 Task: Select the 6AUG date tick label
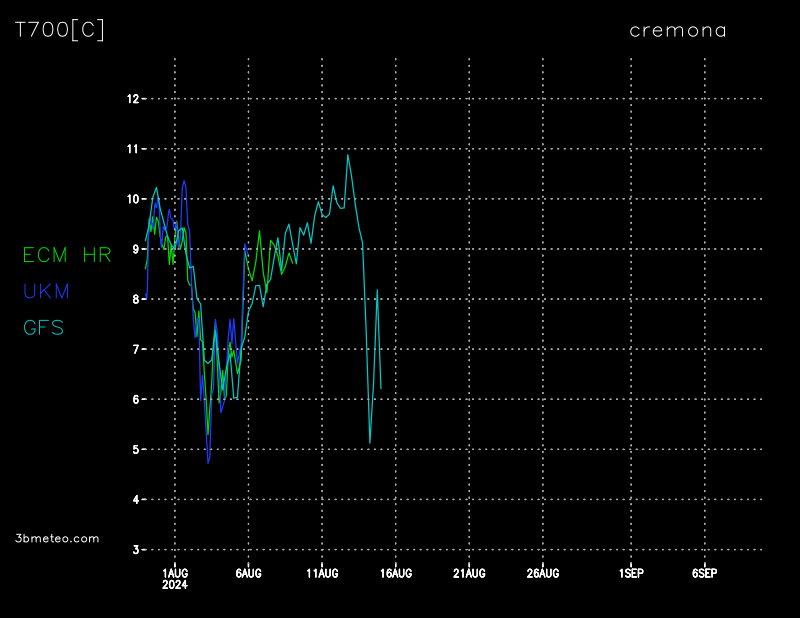tap(248, 573)
